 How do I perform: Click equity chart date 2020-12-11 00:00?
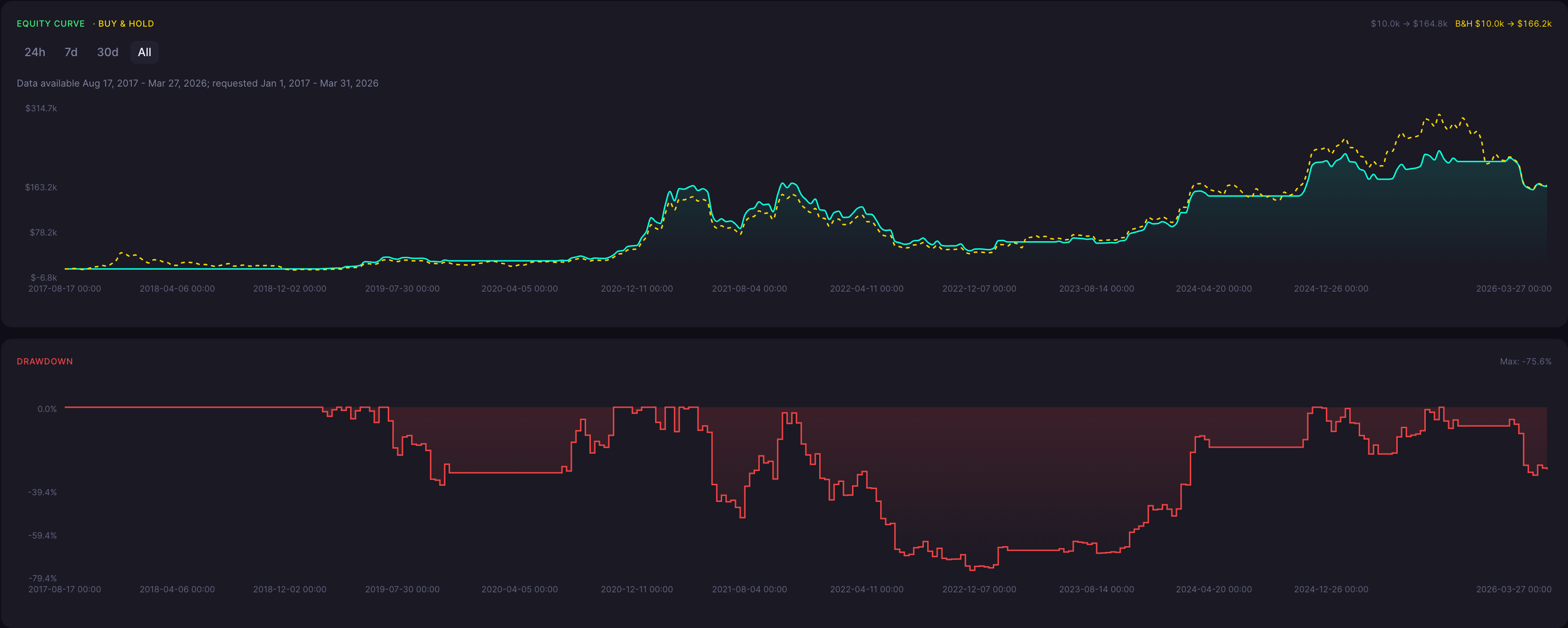pyautogui.click(x=637, y=288)
